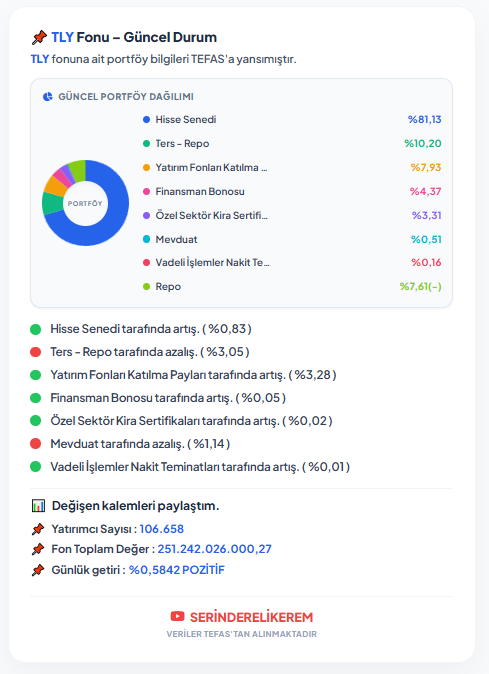Image resolution: width=489 pixels, height=674 pixels.
Task: Click the Fon Toplam Değer value 251.242.026.000,27
Action: (214, 549)
